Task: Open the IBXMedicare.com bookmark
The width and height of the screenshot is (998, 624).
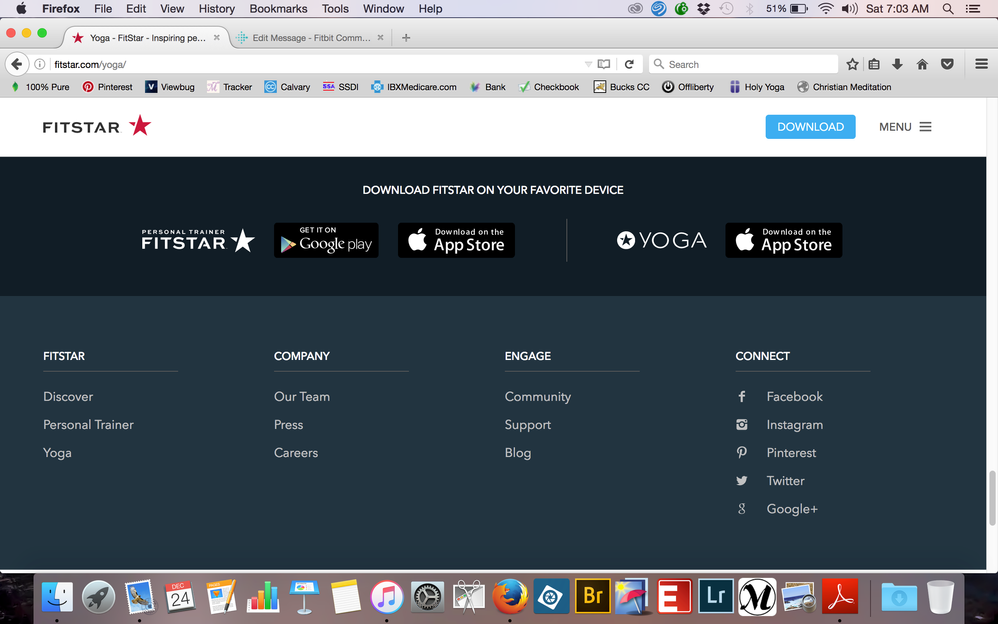Action: (x=414, y=87)
